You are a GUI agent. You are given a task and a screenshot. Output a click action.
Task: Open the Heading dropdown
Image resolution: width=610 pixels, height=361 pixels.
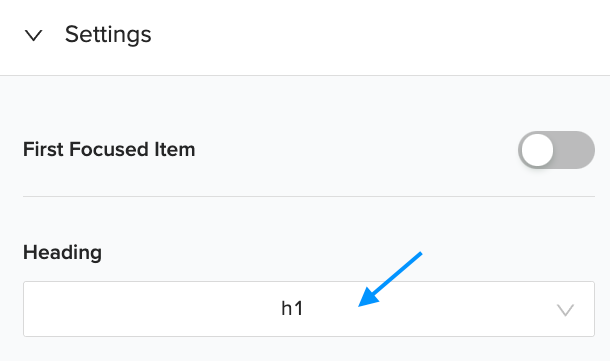click(309, 309)
